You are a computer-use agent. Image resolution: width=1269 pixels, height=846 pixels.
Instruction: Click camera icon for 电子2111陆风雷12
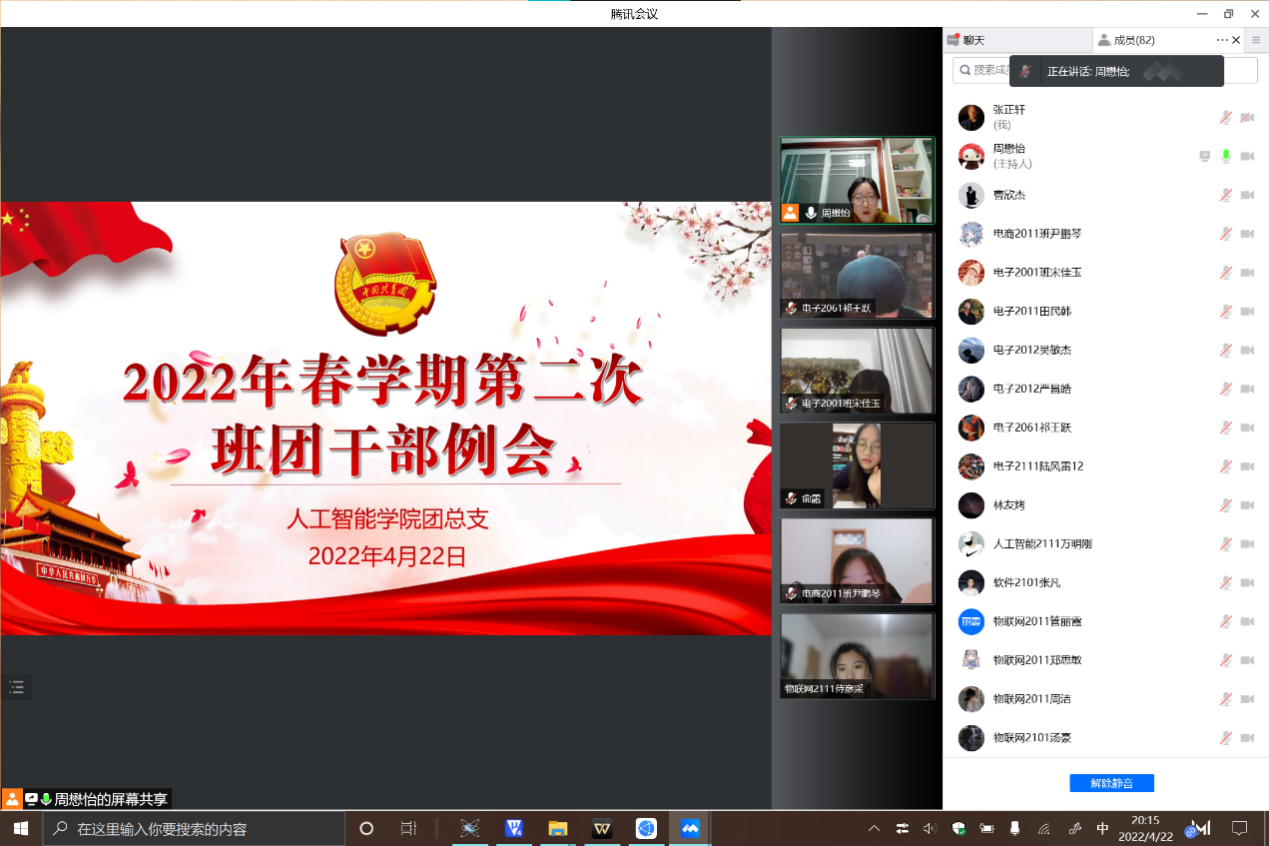[1247, 466]
